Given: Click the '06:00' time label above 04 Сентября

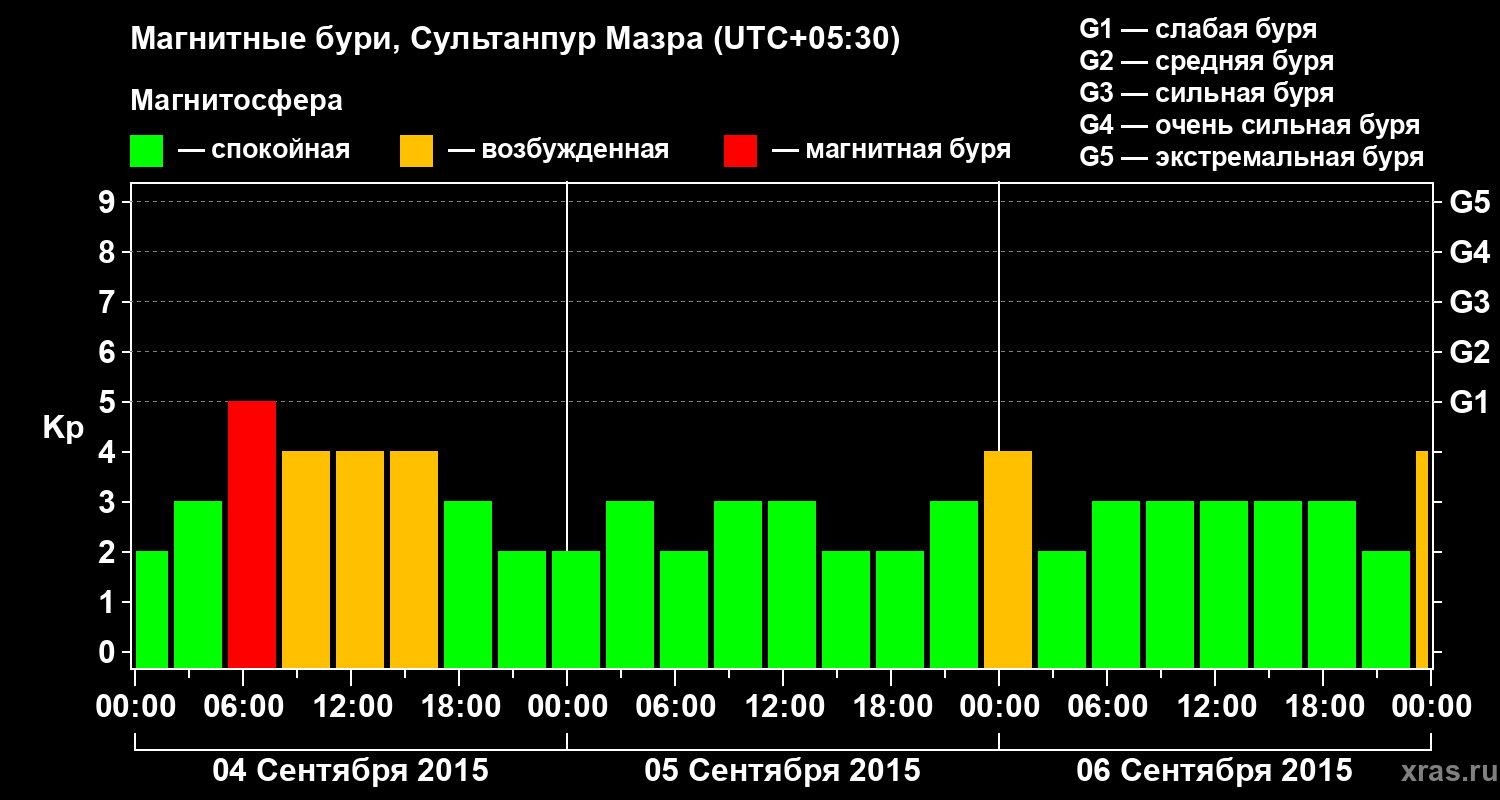Looking at the screenshot, I should (x=244, y=706).
